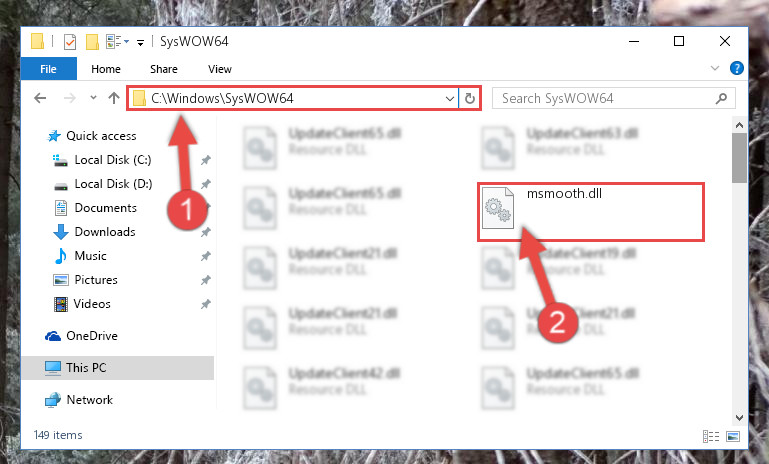Switch to large icons view layout
769x464 pixels.
[733, 436]
